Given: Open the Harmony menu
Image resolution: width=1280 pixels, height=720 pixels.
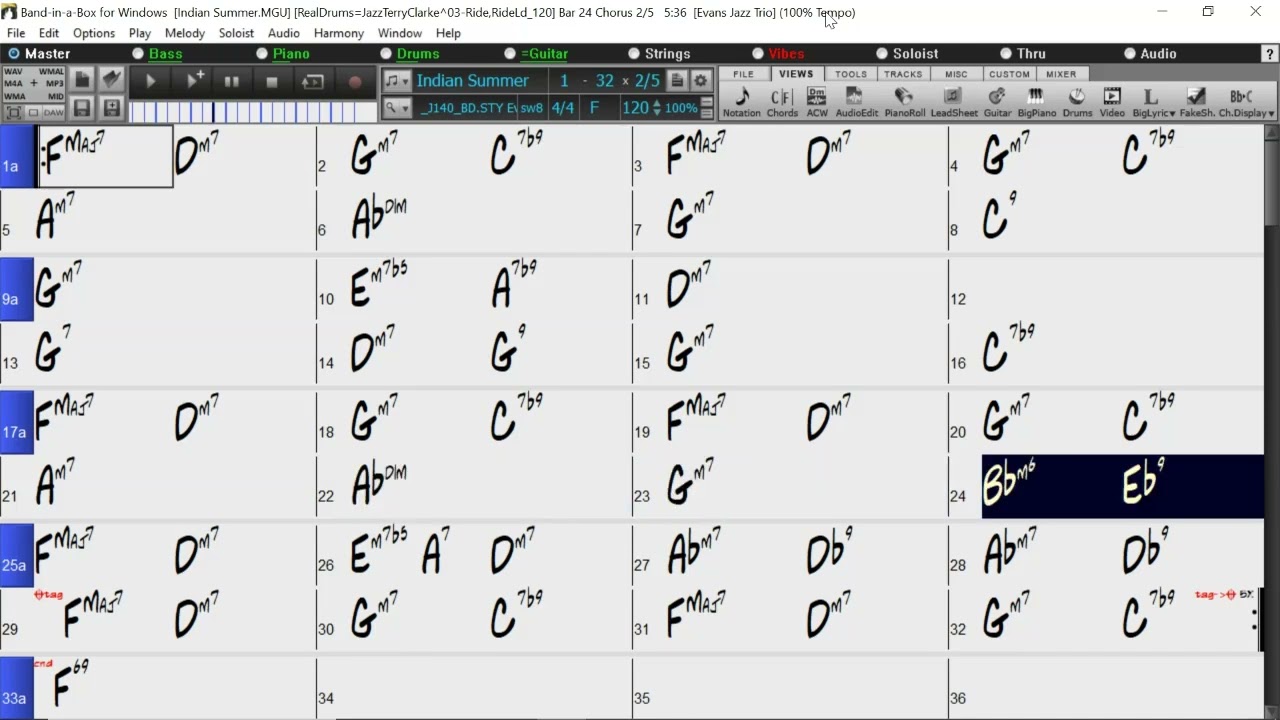Looking at the screenshot, I should (x=338, y=33).
